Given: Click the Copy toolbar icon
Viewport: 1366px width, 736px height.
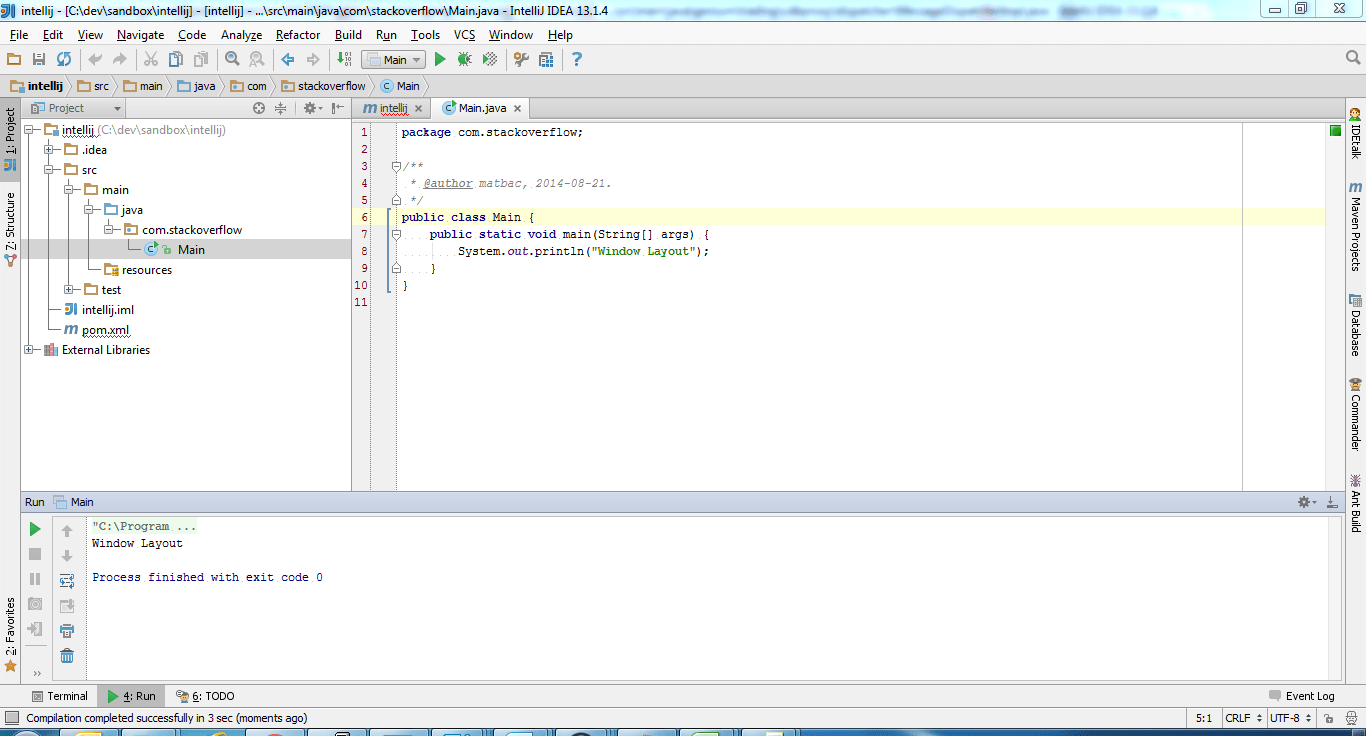Looking at the screenshot, I should tap(176, 60).
